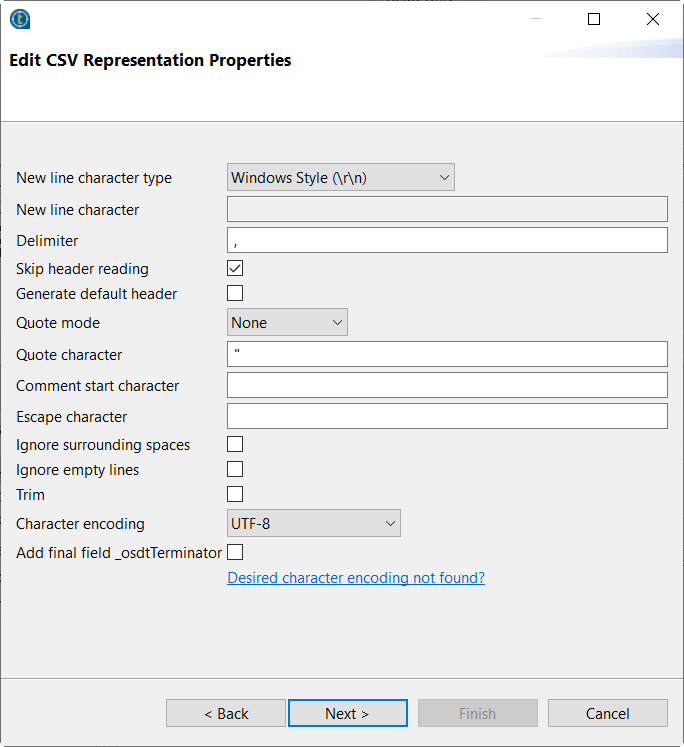Screen dimensions: 684x747
Task: Click the Talend app icon in title bar
Action: [x=19, y=19]
